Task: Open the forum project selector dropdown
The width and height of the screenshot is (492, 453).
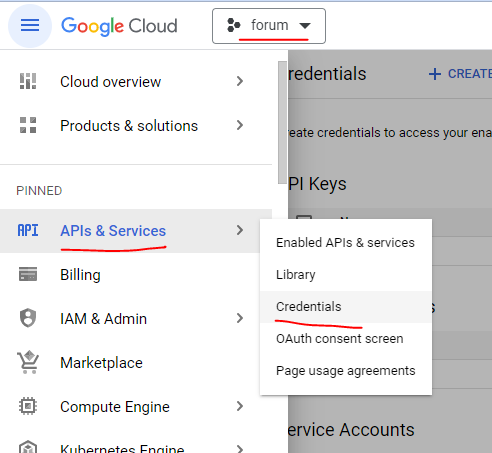Action: [x=269, y=26]
